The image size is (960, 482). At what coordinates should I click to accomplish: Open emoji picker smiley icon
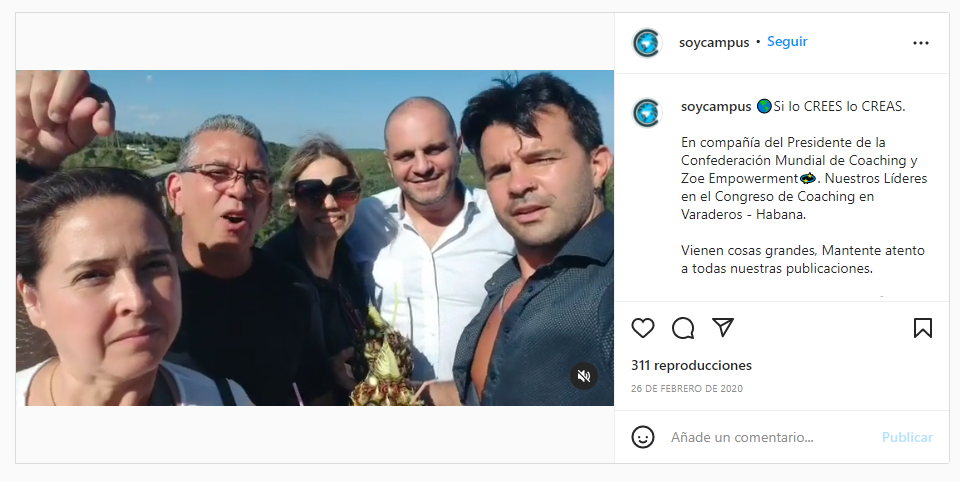point(643,437)
